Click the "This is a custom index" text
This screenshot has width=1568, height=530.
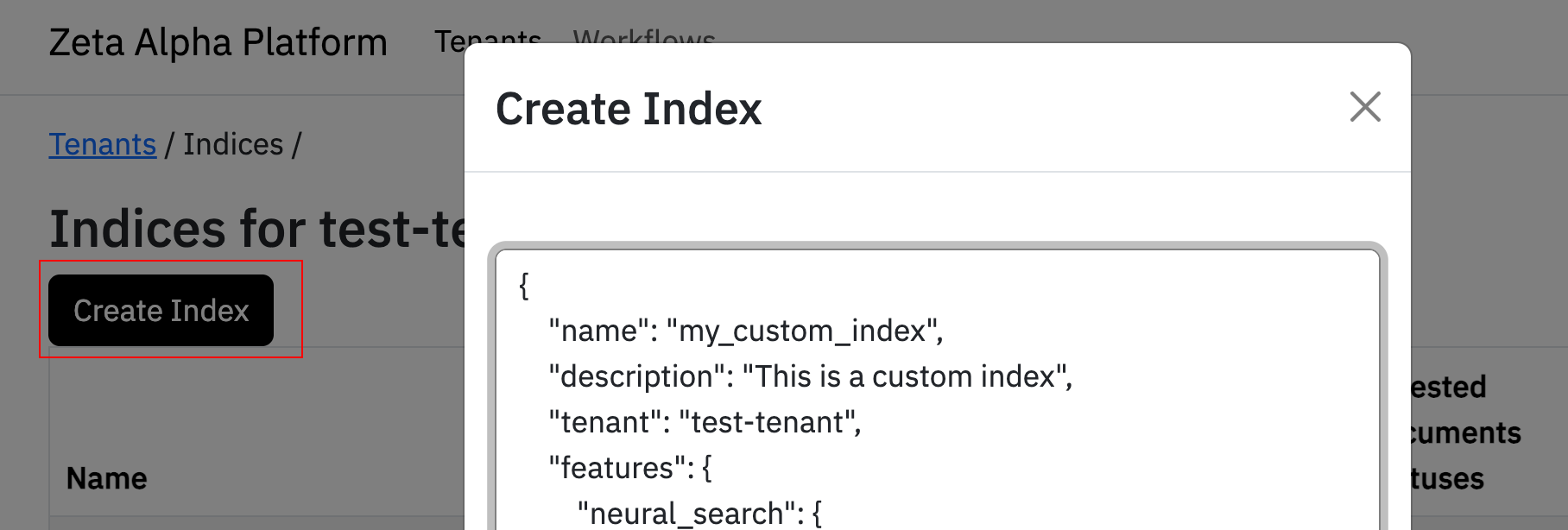(x=905, y=376)
